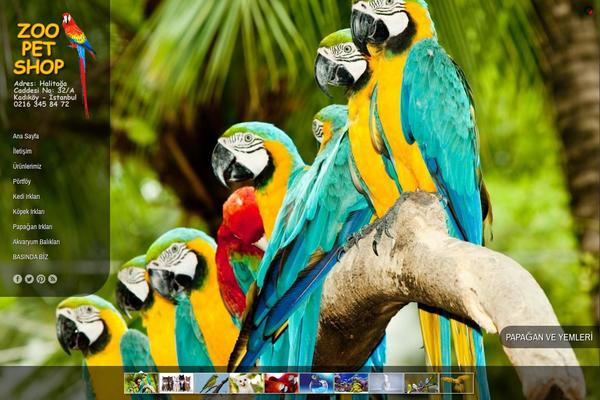Open the İletişim menu item
This screenshot has width=600, height=400.
[x=22, y=151]
